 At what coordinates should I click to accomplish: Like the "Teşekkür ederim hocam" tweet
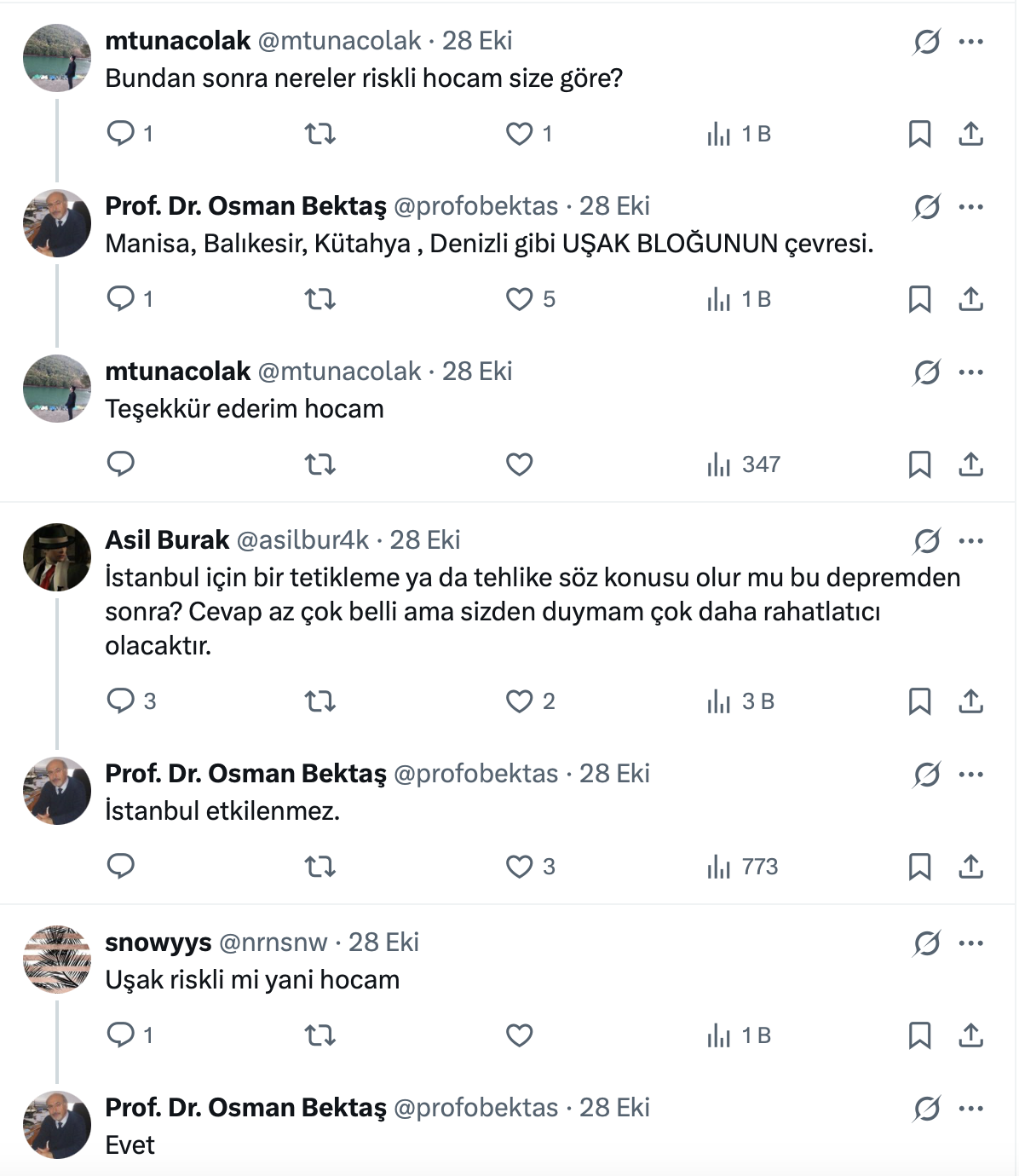click(519, 464)
